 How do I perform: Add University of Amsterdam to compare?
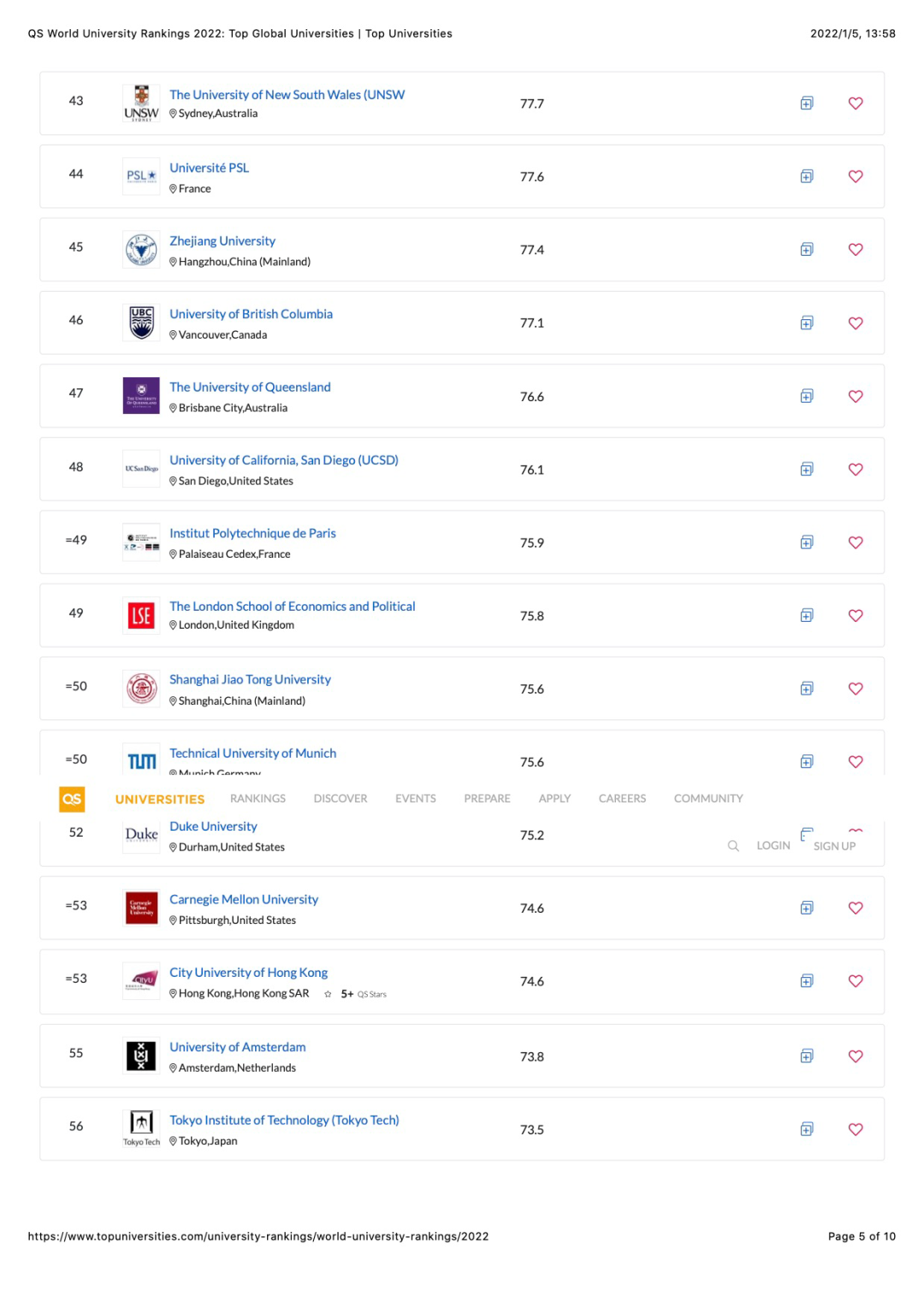click(x=807, y=1056)
